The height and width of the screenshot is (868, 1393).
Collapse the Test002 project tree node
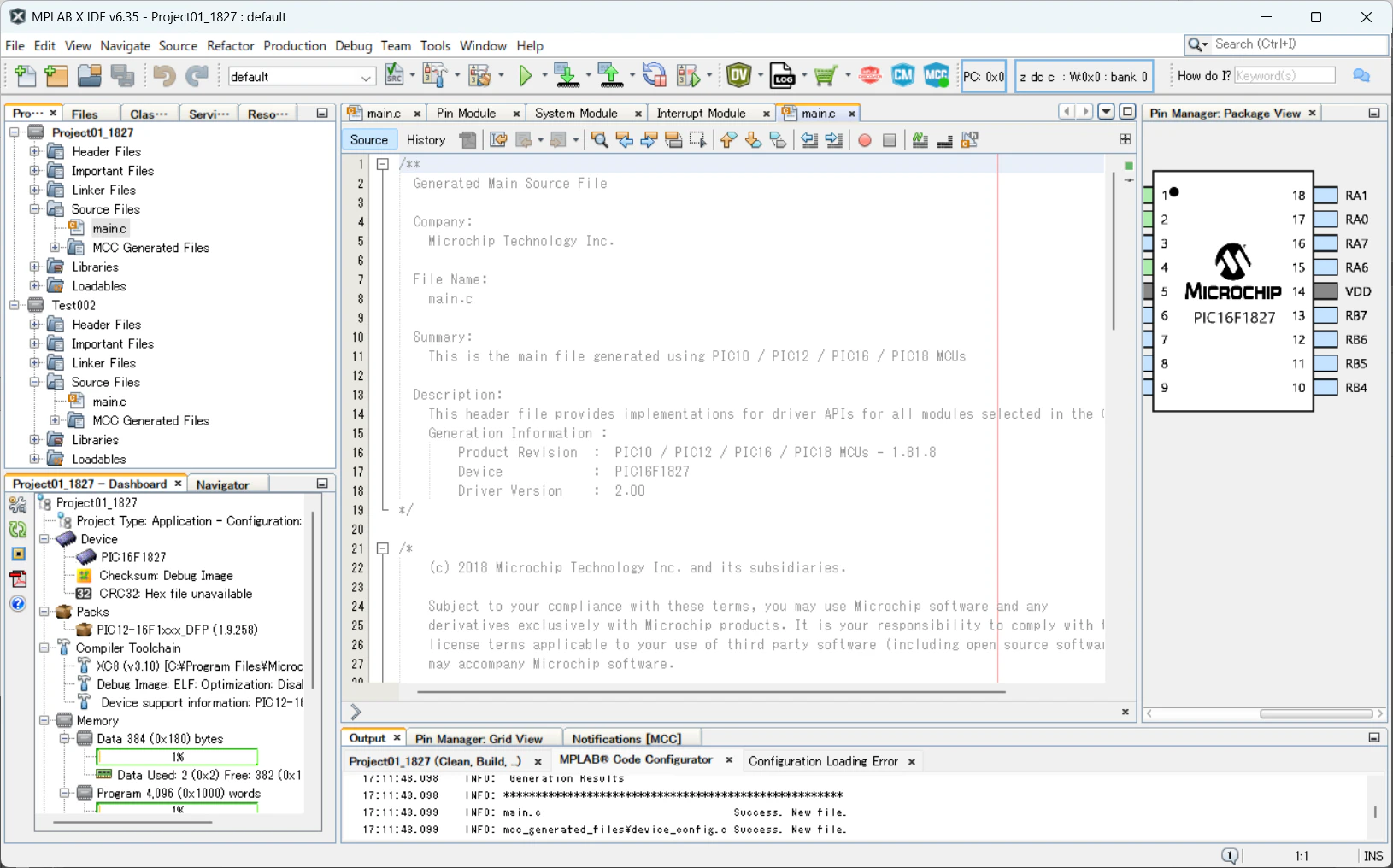click(15, 305)
